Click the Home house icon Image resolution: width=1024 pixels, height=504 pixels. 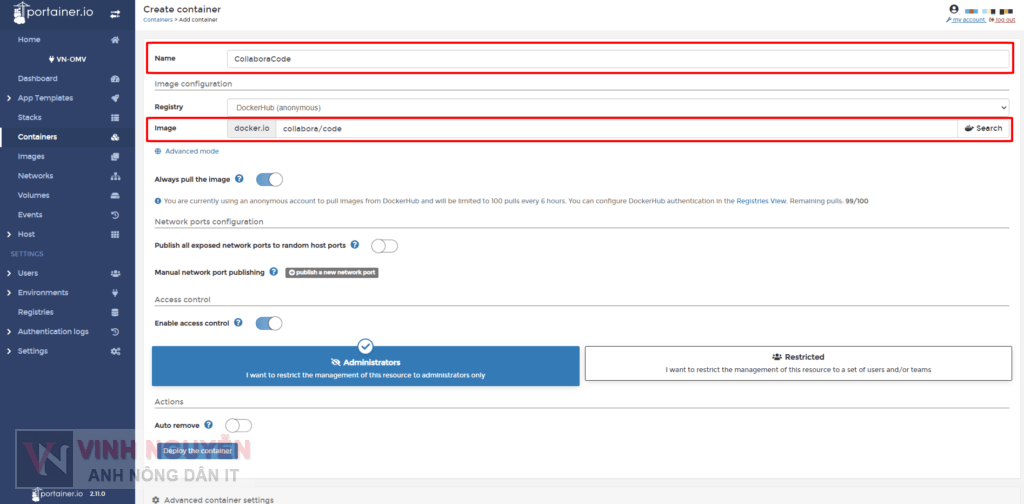tap(115, 40)
